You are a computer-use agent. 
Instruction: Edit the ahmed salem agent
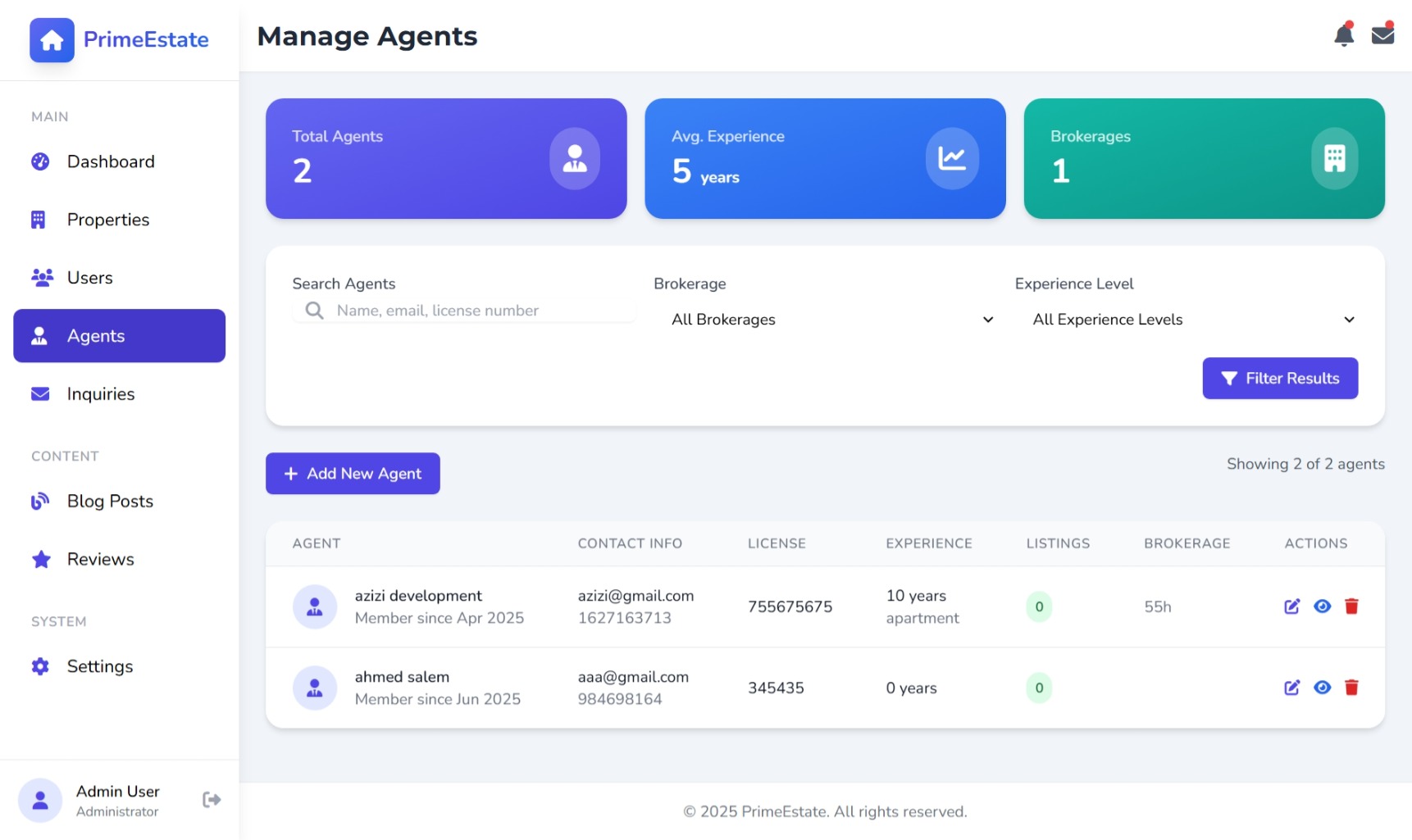coord(1291,688)
